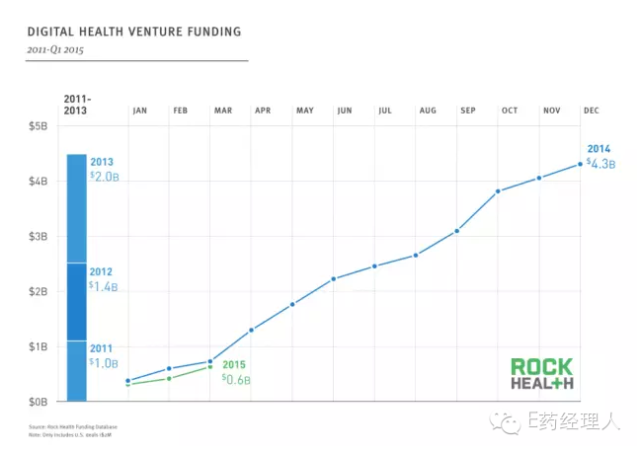
Task: Click the March 2015 green data point
Action: point(210,367)
